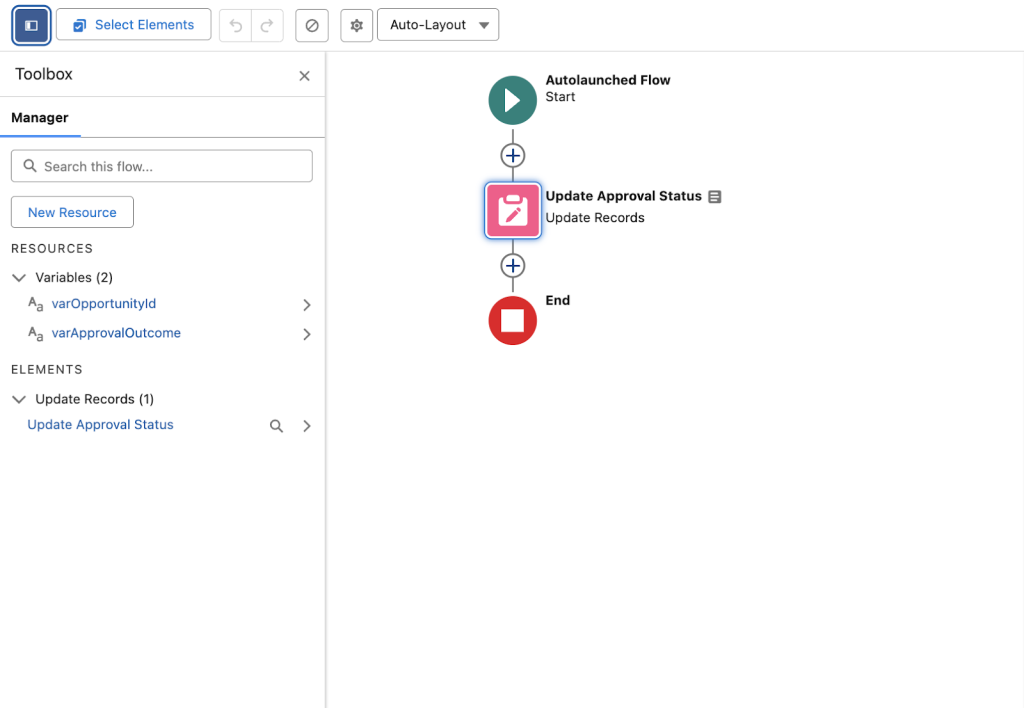Expand Update Approval Status details chevron
The height and width of the screenshot is (708, 1024).
pos(307,426)
